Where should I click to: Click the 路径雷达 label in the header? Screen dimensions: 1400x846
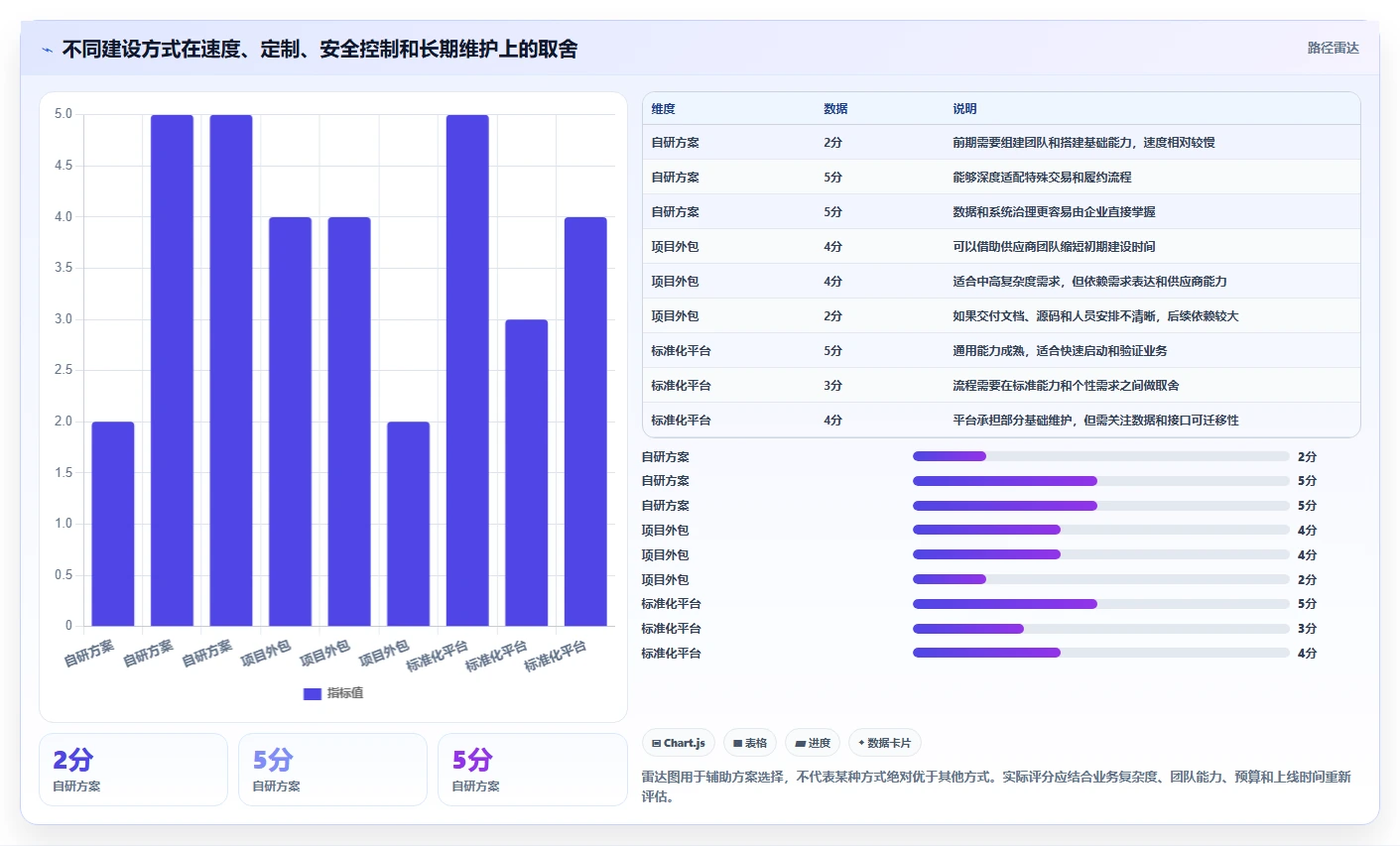(x=1333, y=48)
